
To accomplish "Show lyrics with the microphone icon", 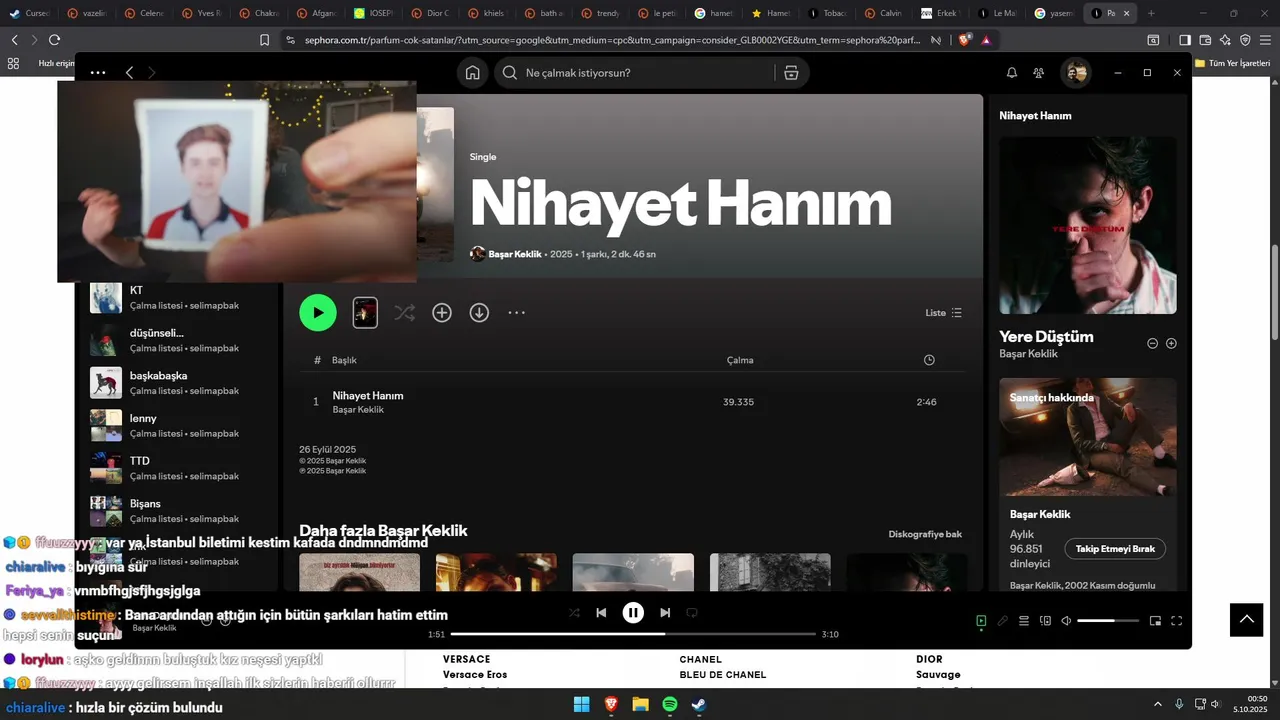I will tap(1002, 621).
